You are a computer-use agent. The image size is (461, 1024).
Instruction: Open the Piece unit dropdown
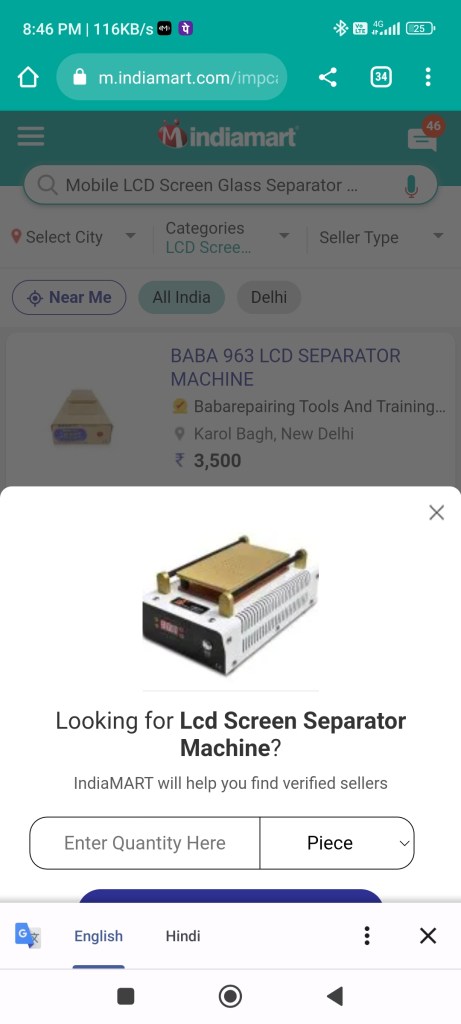click(337, 843)
